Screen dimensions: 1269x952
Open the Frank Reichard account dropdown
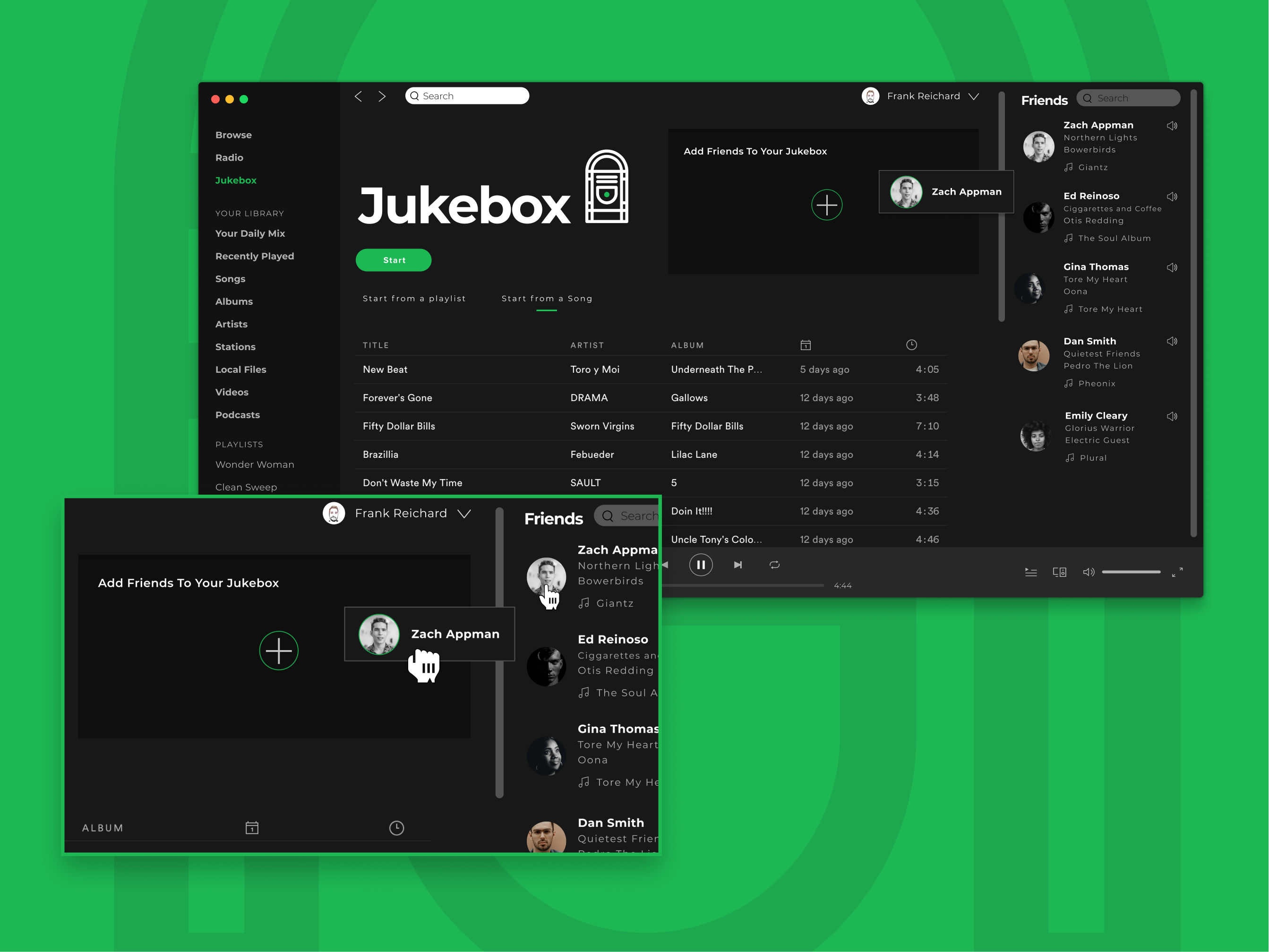[x=974, y=96]
